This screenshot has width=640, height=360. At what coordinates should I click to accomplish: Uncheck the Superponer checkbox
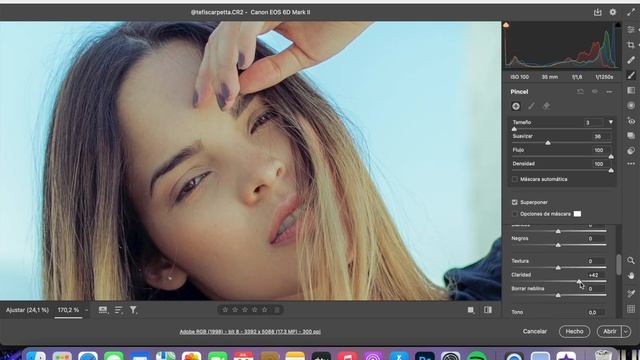click(515, 202)
